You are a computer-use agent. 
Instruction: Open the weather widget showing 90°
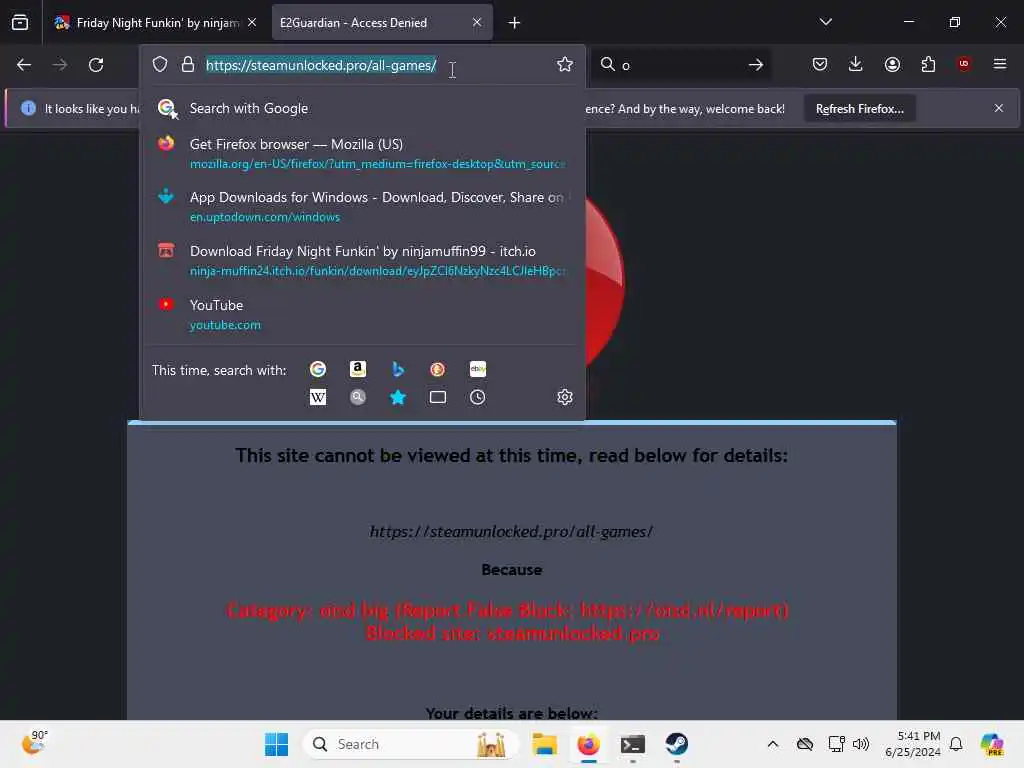(x=34, y=743)
